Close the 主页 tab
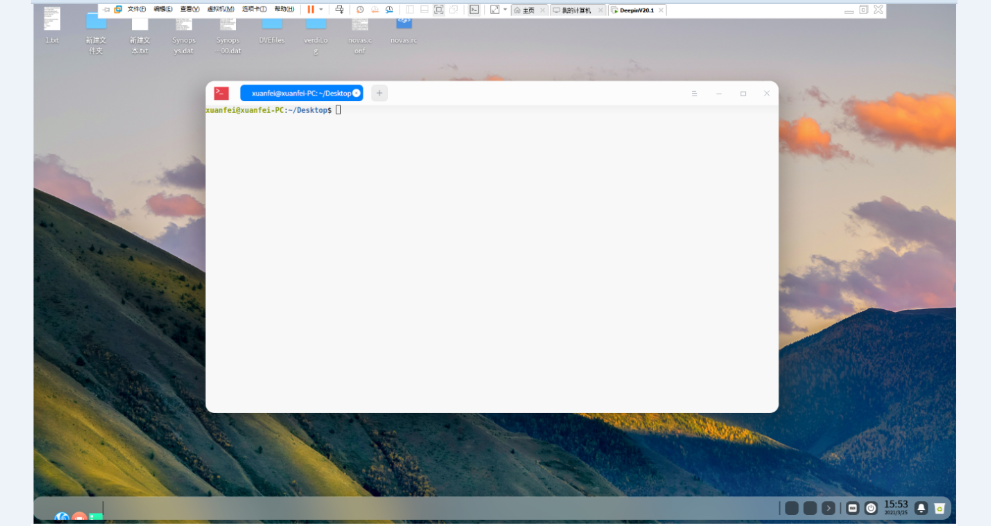The height and width of the screenshot is (526, 991). tap(542, 10)
